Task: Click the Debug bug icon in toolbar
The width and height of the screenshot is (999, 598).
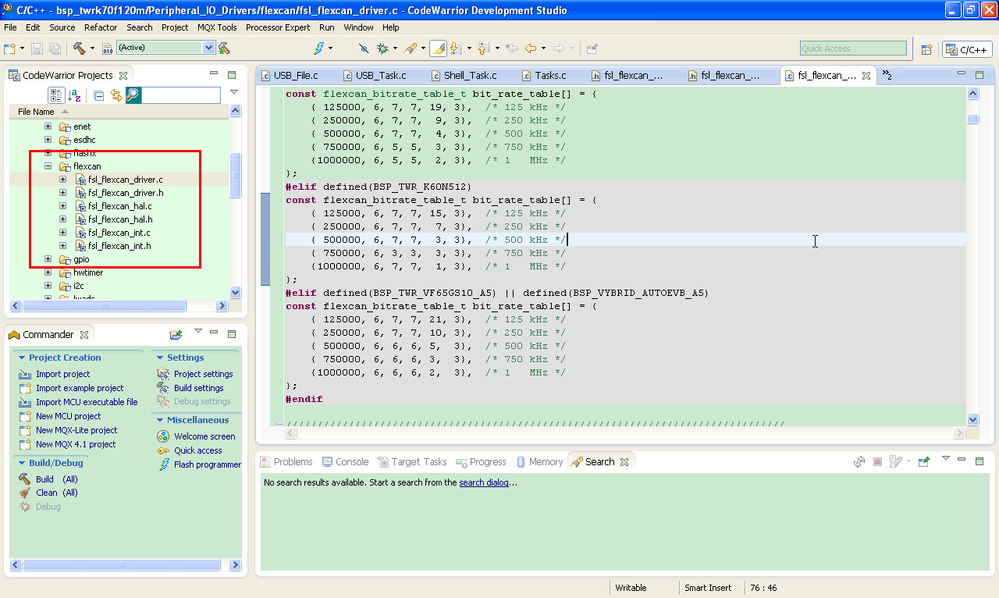Action: click(x=382, y=48)
